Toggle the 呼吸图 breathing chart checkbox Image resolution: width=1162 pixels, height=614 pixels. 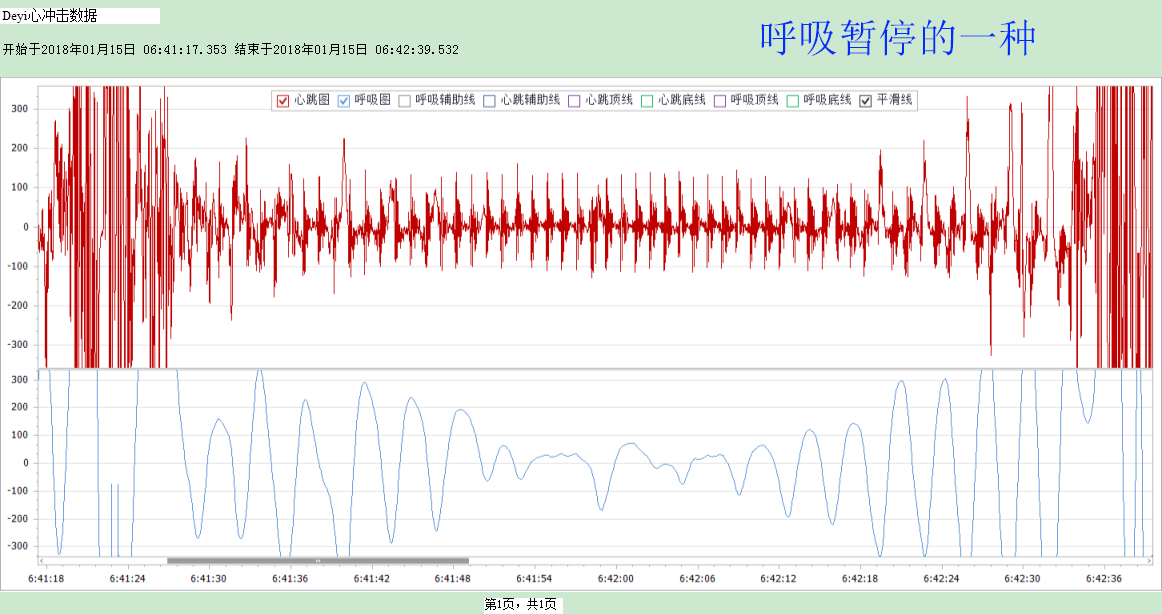(343, 100)
